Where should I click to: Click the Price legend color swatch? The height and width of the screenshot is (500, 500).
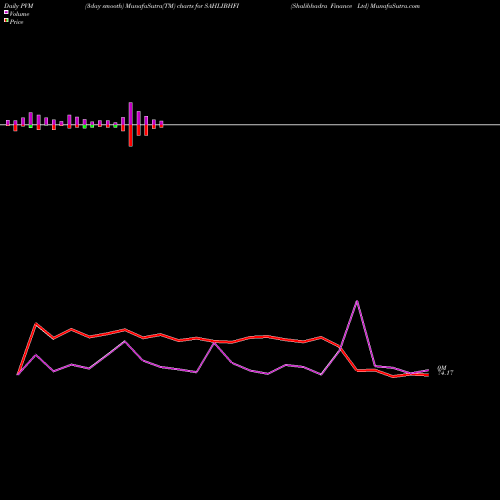(6, 21)
